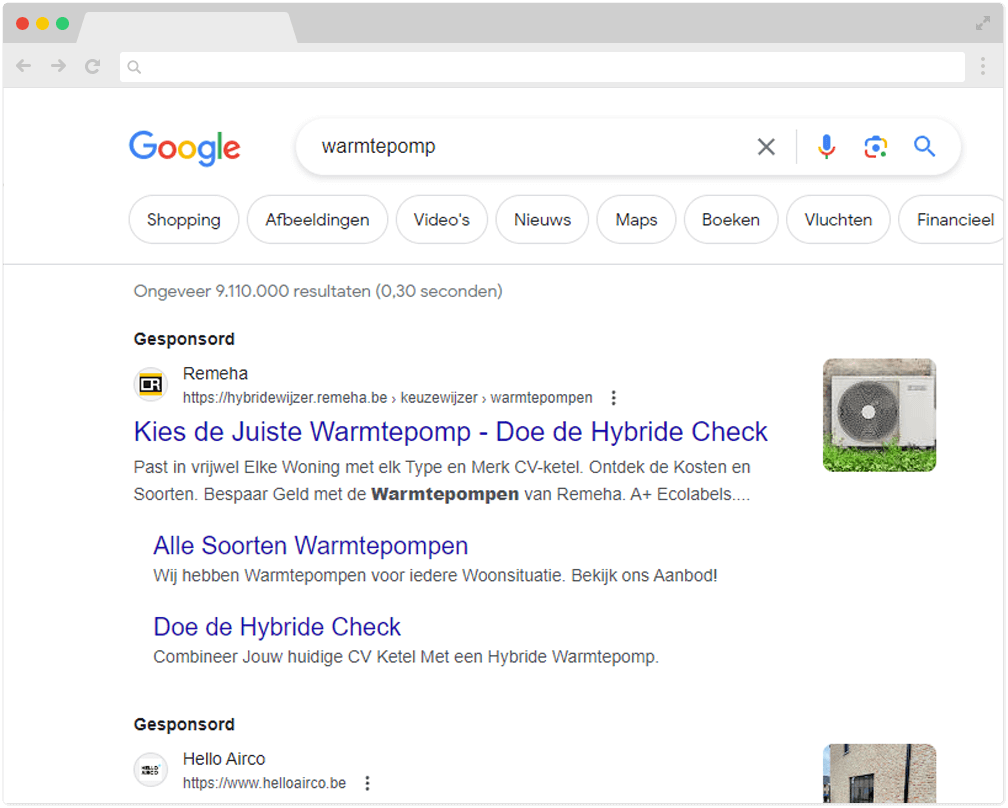Open the browser three-dot menu

[982, 66]
